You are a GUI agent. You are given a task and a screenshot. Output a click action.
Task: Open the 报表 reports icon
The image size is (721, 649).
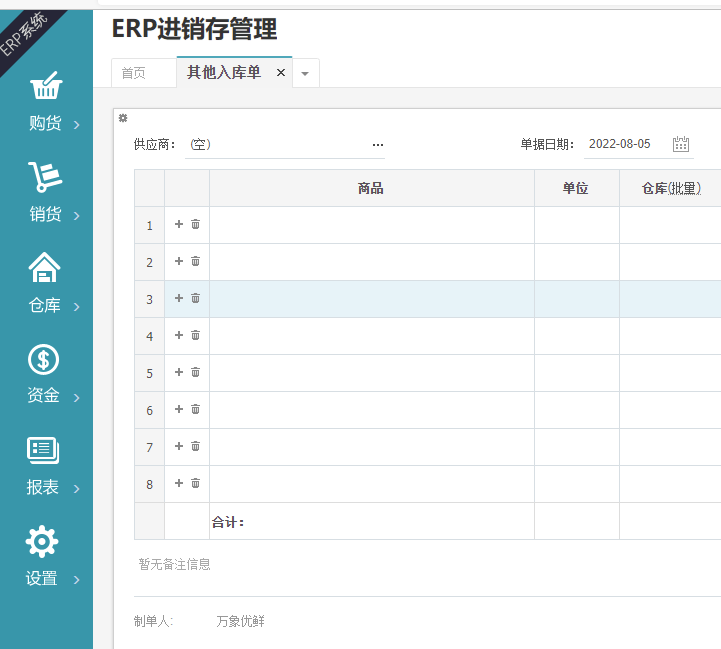(x=44, y=451)
